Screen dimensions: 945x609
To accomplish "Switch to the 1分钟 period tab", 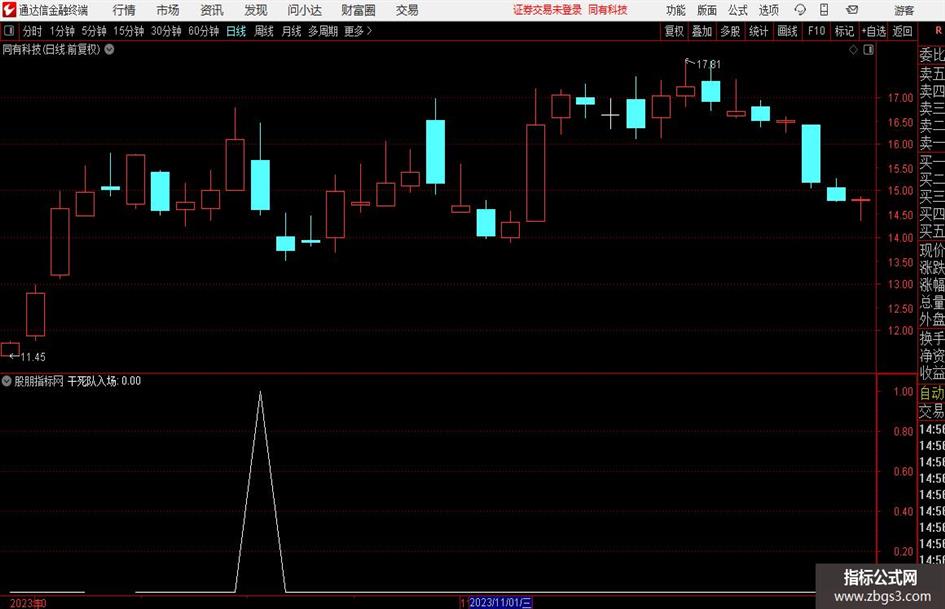I will coord(62,31).
